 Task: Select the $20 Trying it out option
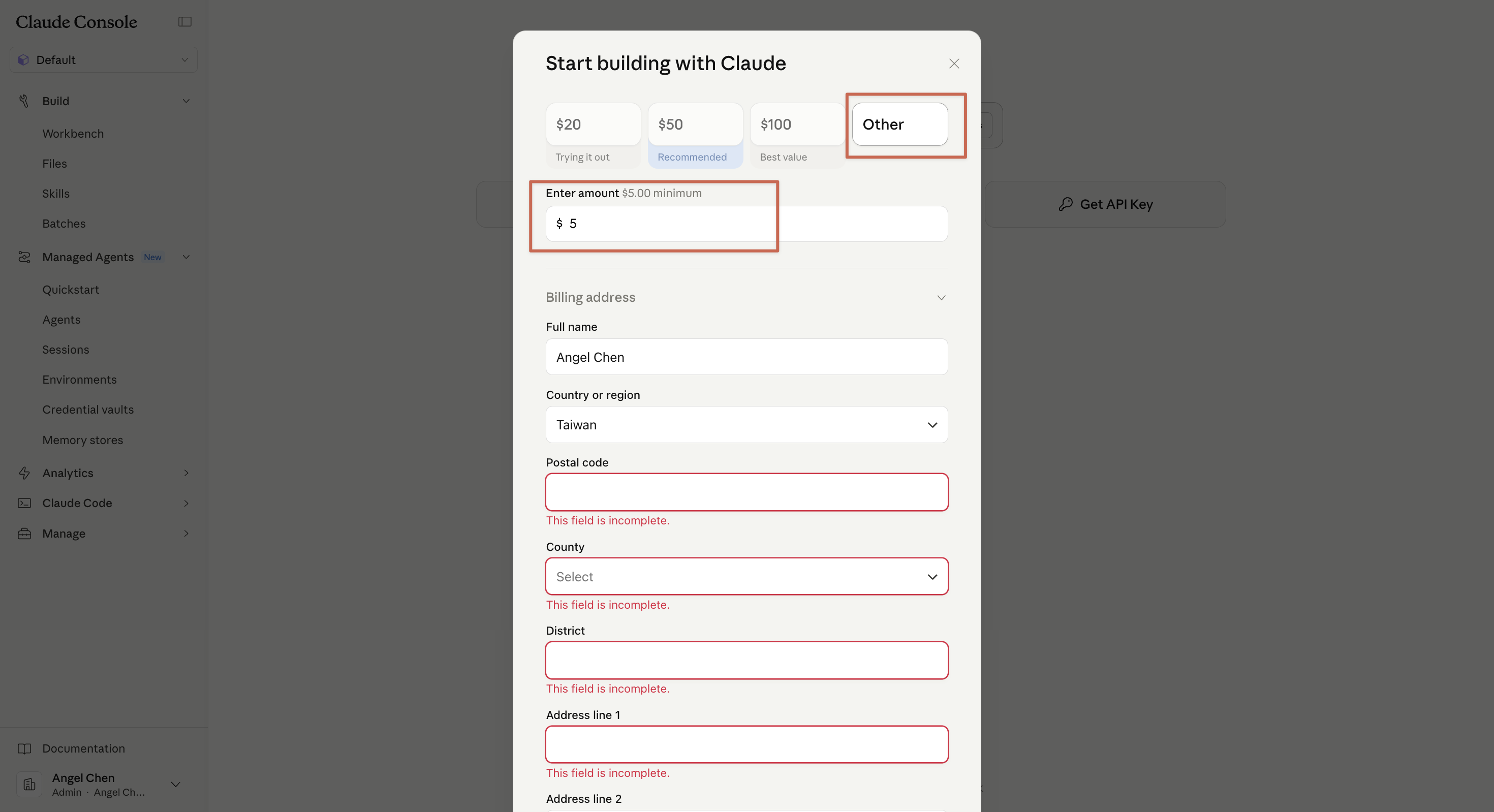coord(593,124)
